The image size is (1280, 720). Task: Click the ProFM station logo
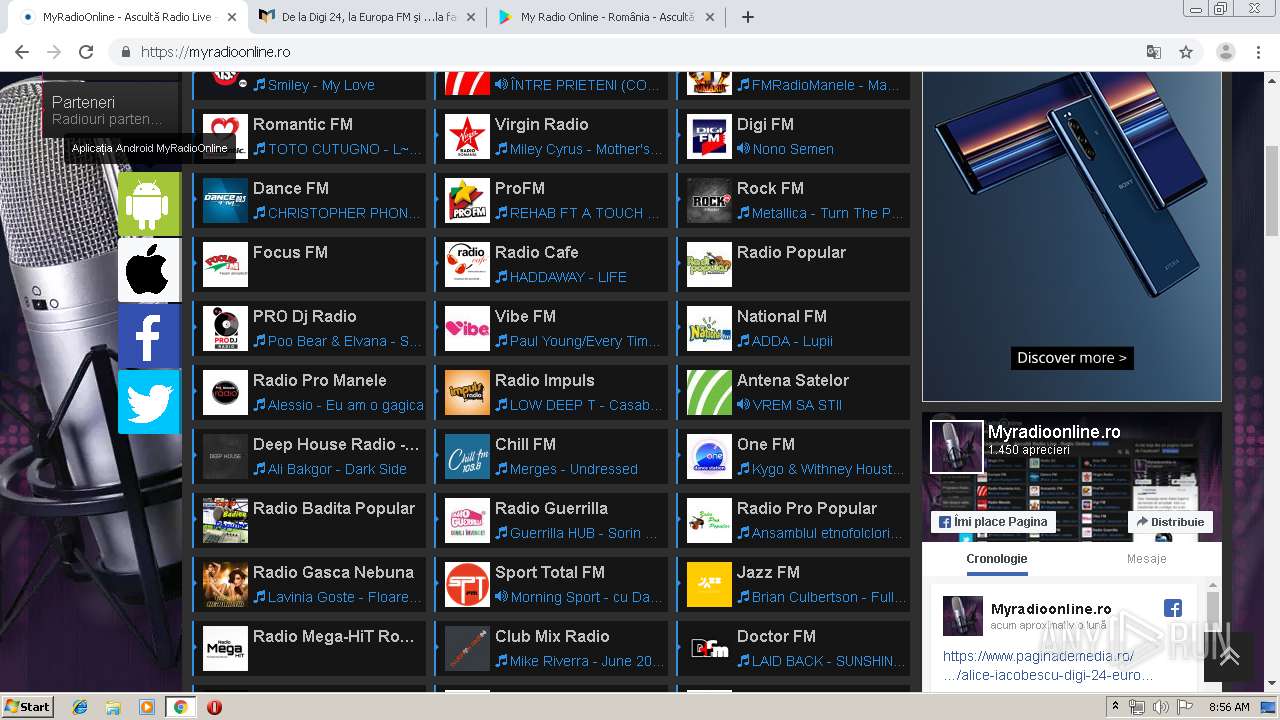click(467, 200)
